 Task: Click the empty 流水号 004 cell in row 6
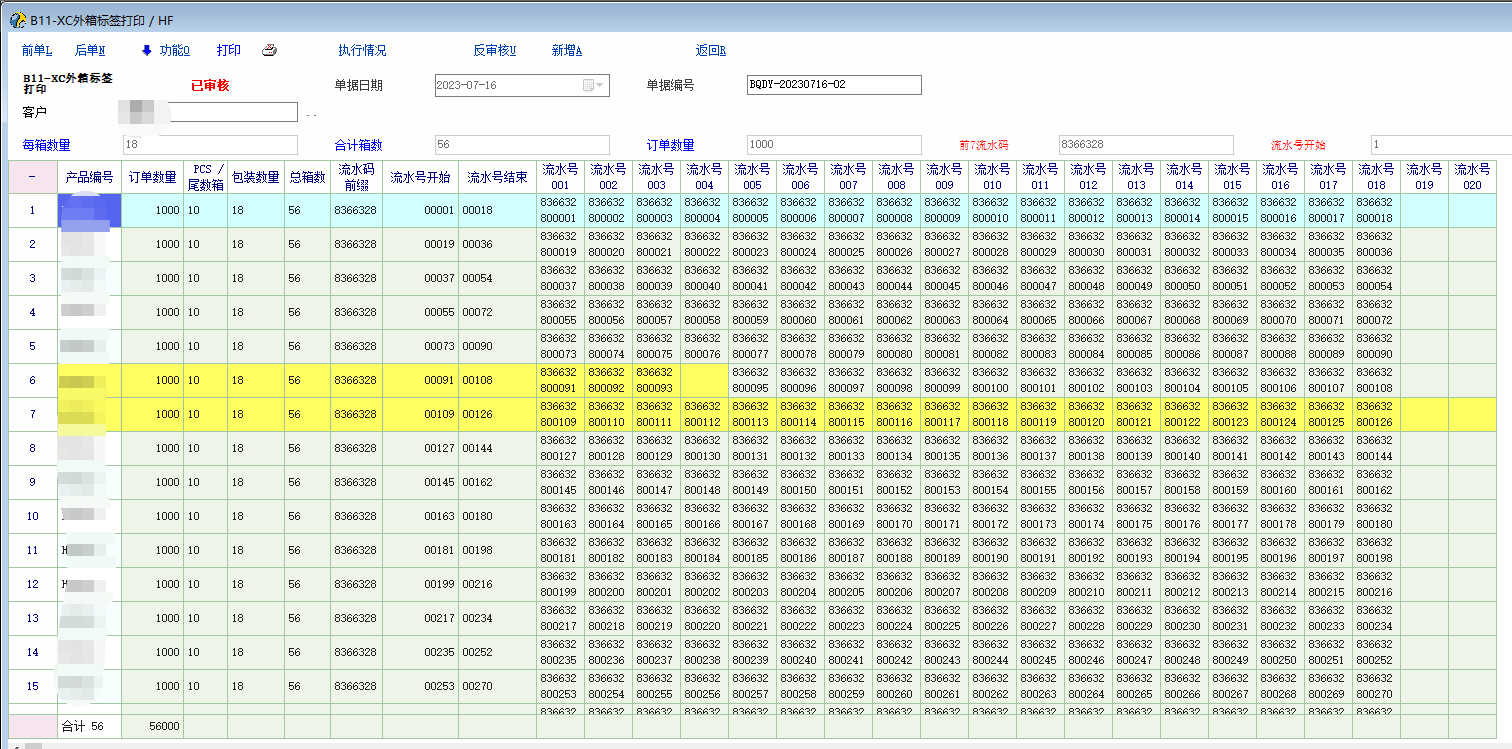point(704,380)
